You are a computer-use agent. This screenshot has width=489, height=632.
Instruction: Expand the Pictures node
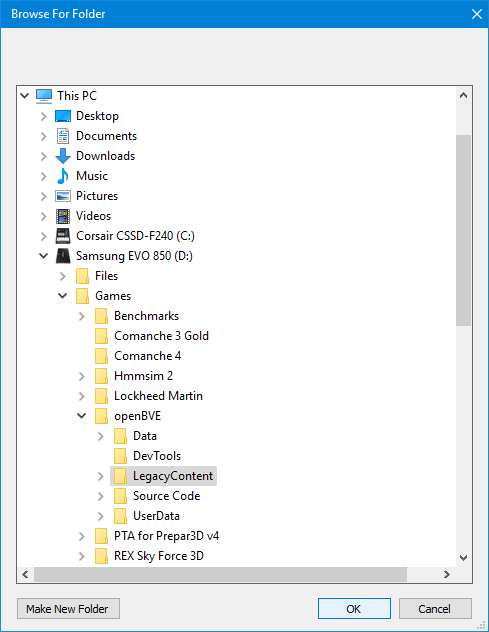coord(44,196)
